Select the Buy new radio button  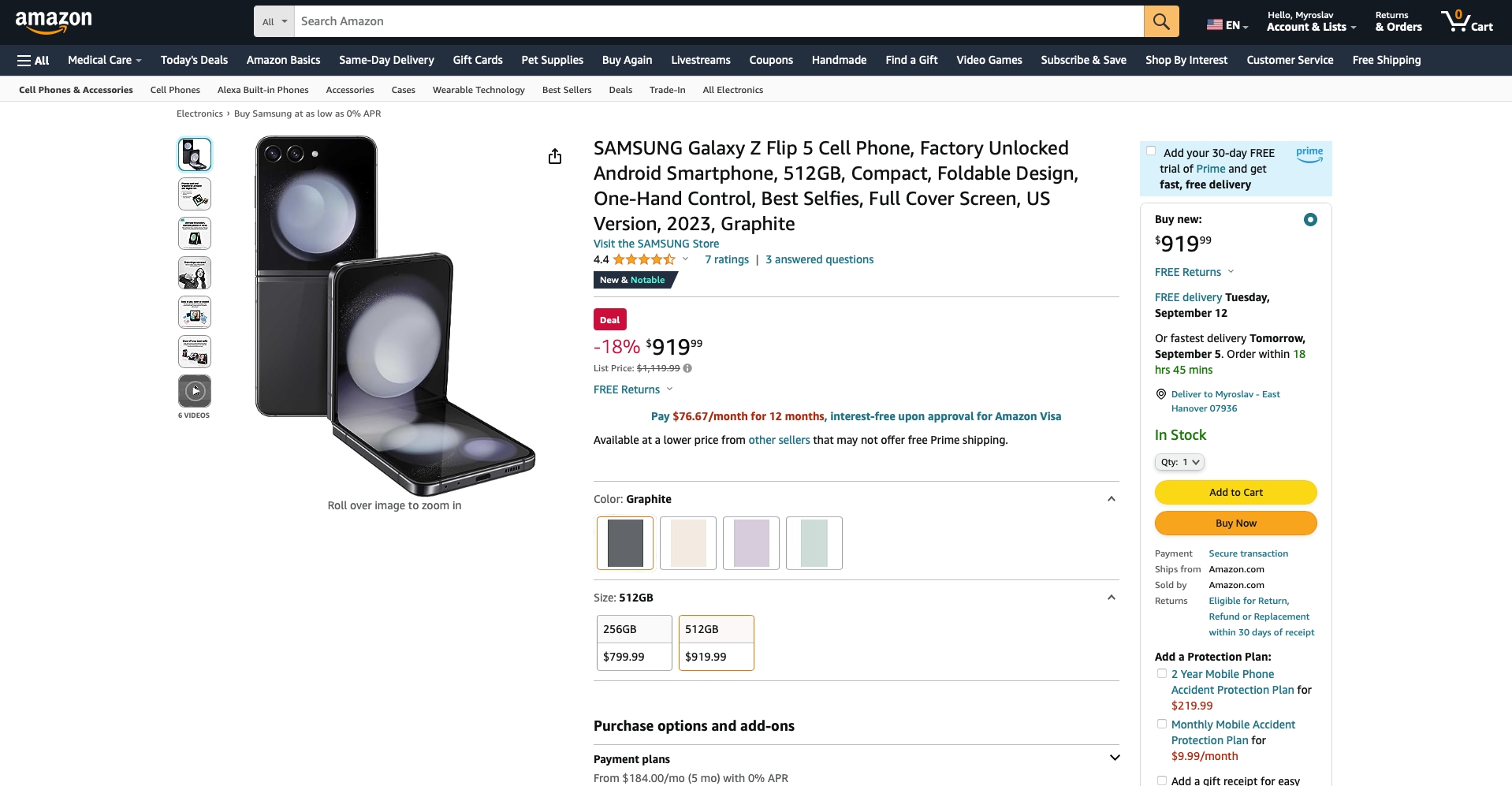(1309, 220)
